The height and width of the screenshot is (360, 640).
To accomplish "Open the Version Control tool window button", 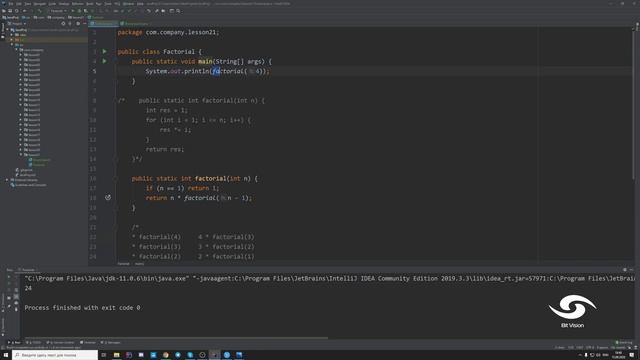I will pos(60,342).
